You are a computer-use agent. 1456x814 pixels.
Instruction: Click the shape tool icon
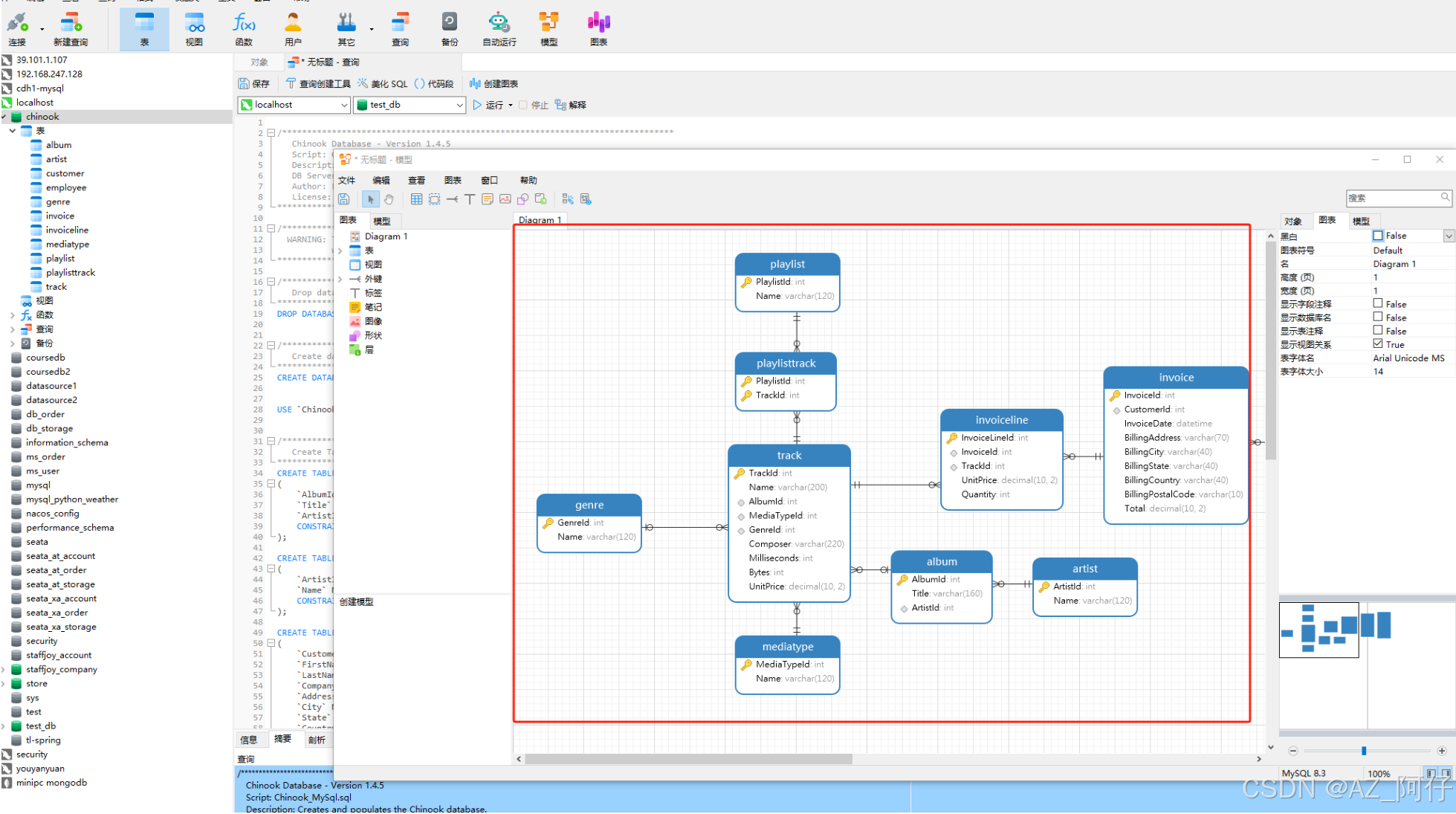point(523,199)
